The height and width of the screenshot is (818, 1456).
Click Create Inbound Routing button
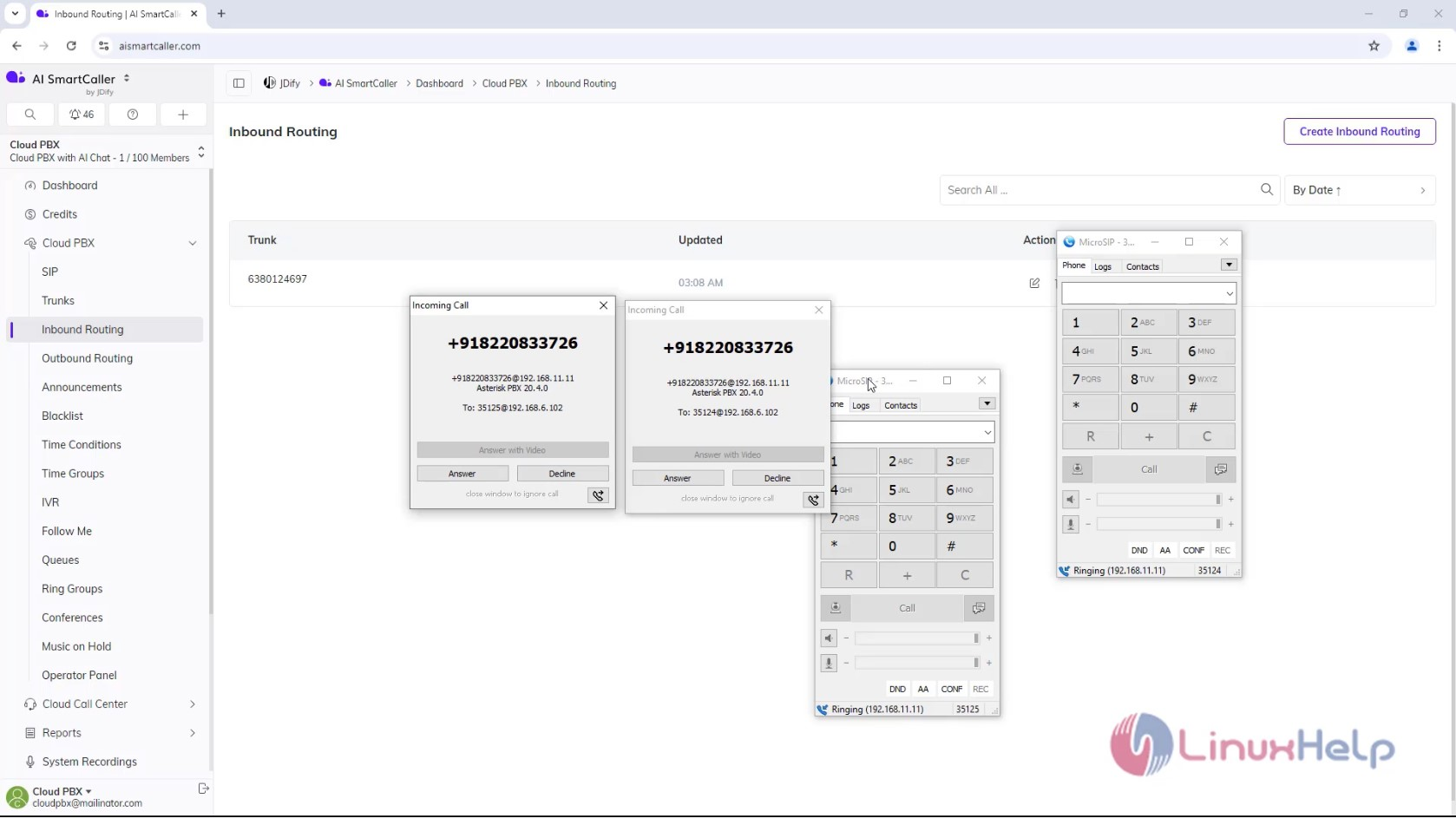point(1360,132)
